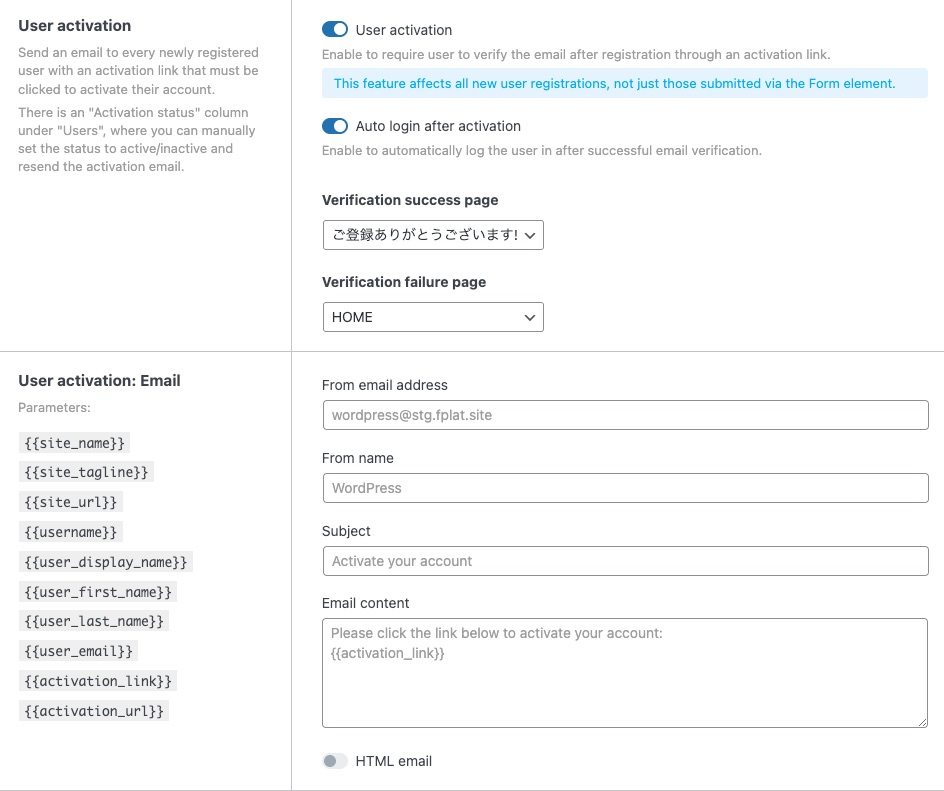The height and width of the screenshot is (791, 944).
Task: Open the Verification success page dropdown
Action: pyautogui.click(x=433, y=234)
